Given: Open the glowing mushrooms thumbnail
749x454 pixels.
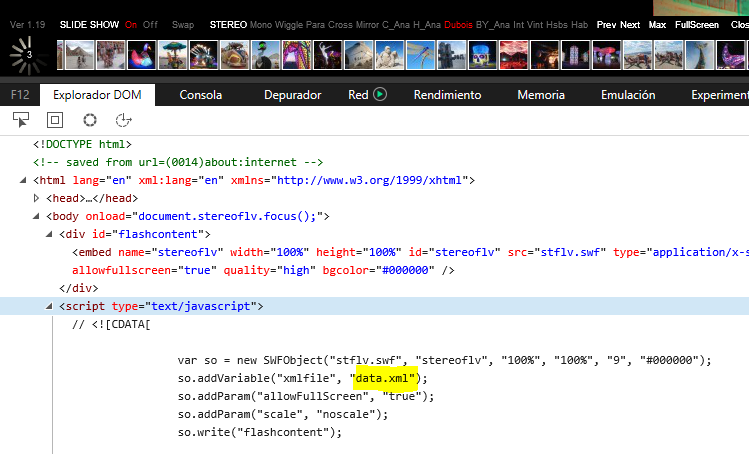Looking at the screenshot, I should [606, 55].
